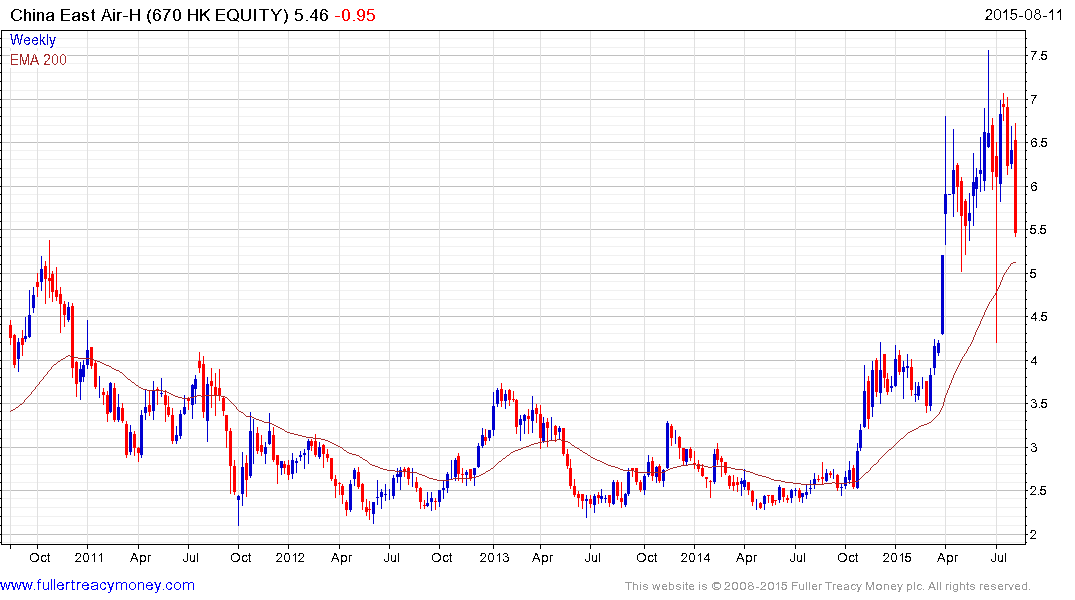
Task: Click the -0.95 price change value
Action: tap(356, 16)
